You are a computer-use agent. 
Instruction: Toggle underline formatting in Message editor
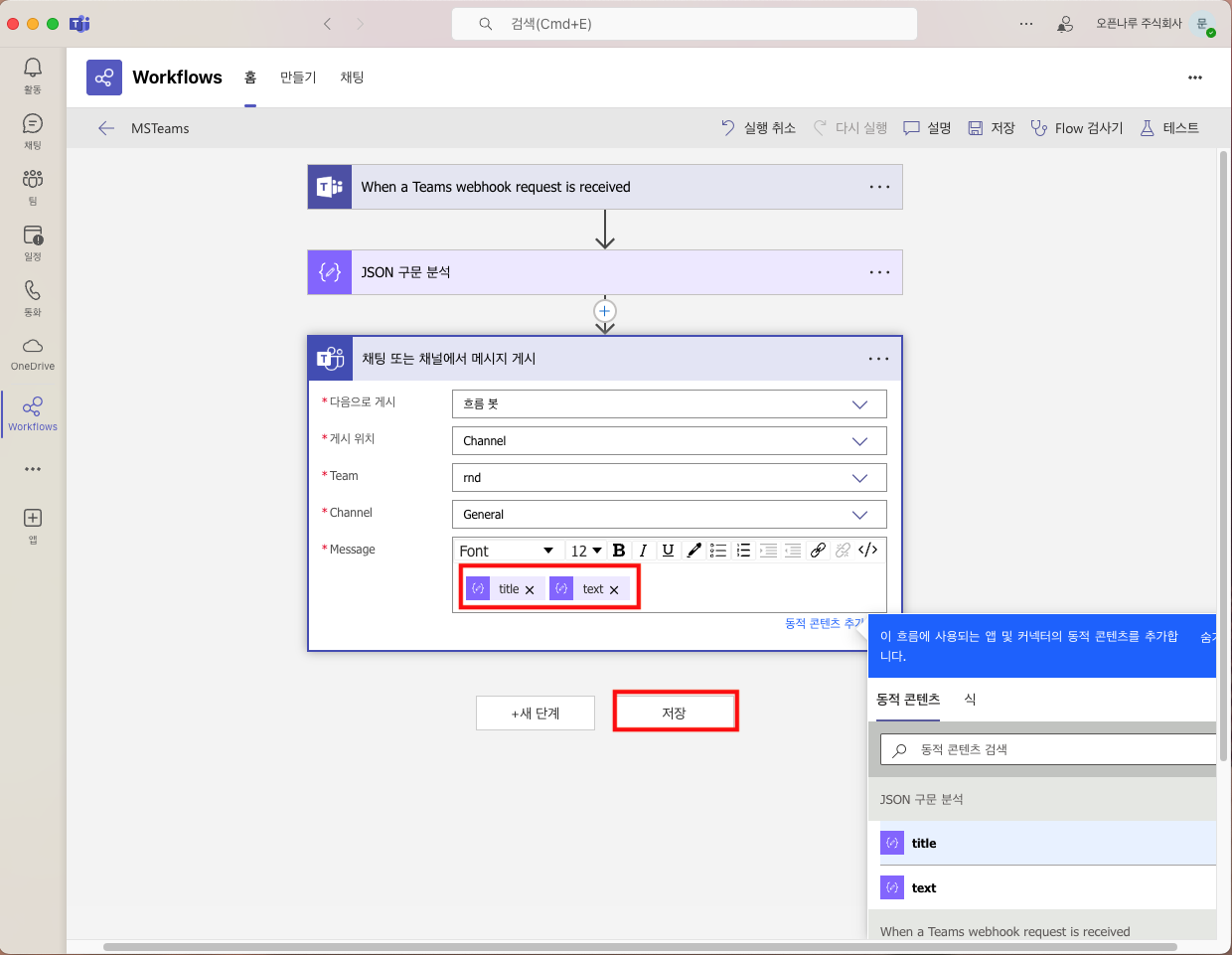(668, 551)
